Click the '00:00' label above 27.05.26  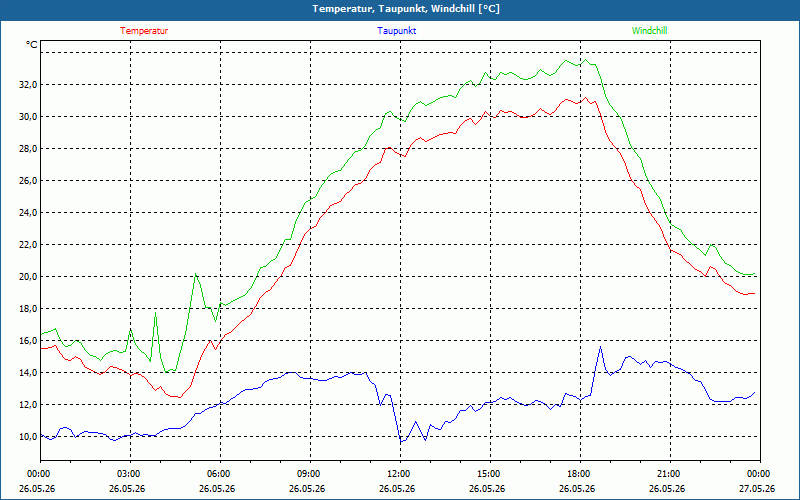[x=758, y=474]
